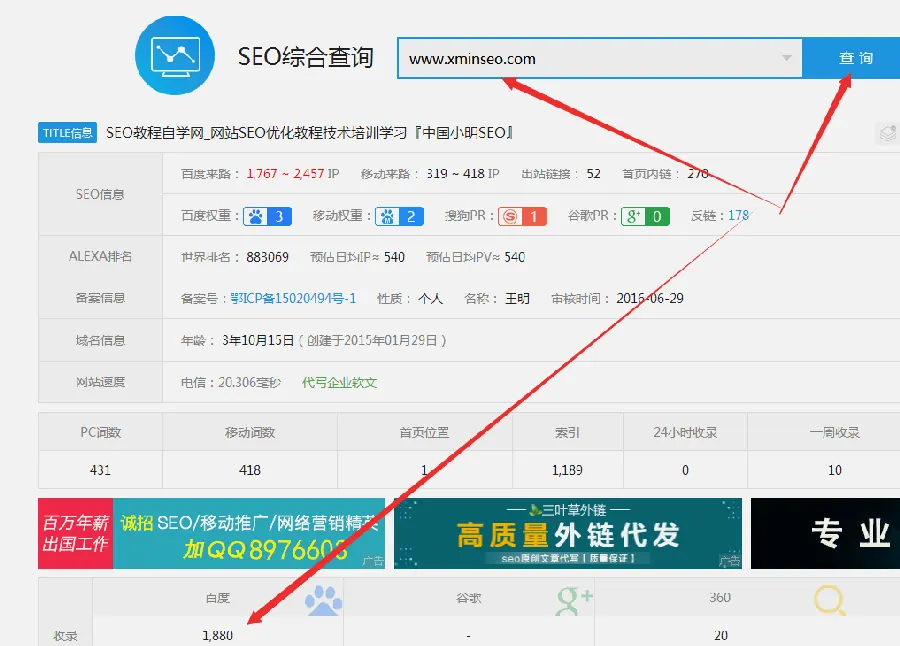The height and width of the screenshot is (646, 900).
Task: Click the 网站速度 row label
Action: tap(100, 382)
